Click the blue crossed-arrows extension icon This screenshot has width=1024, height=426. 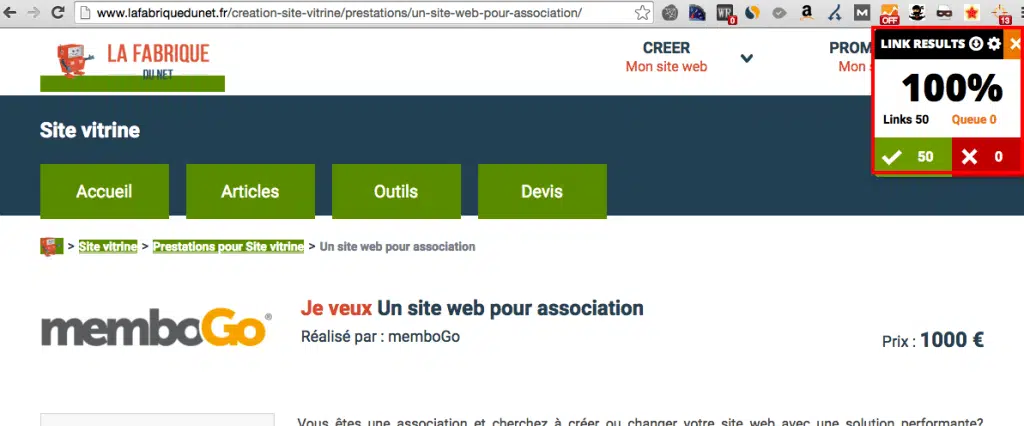pos(835,12)
